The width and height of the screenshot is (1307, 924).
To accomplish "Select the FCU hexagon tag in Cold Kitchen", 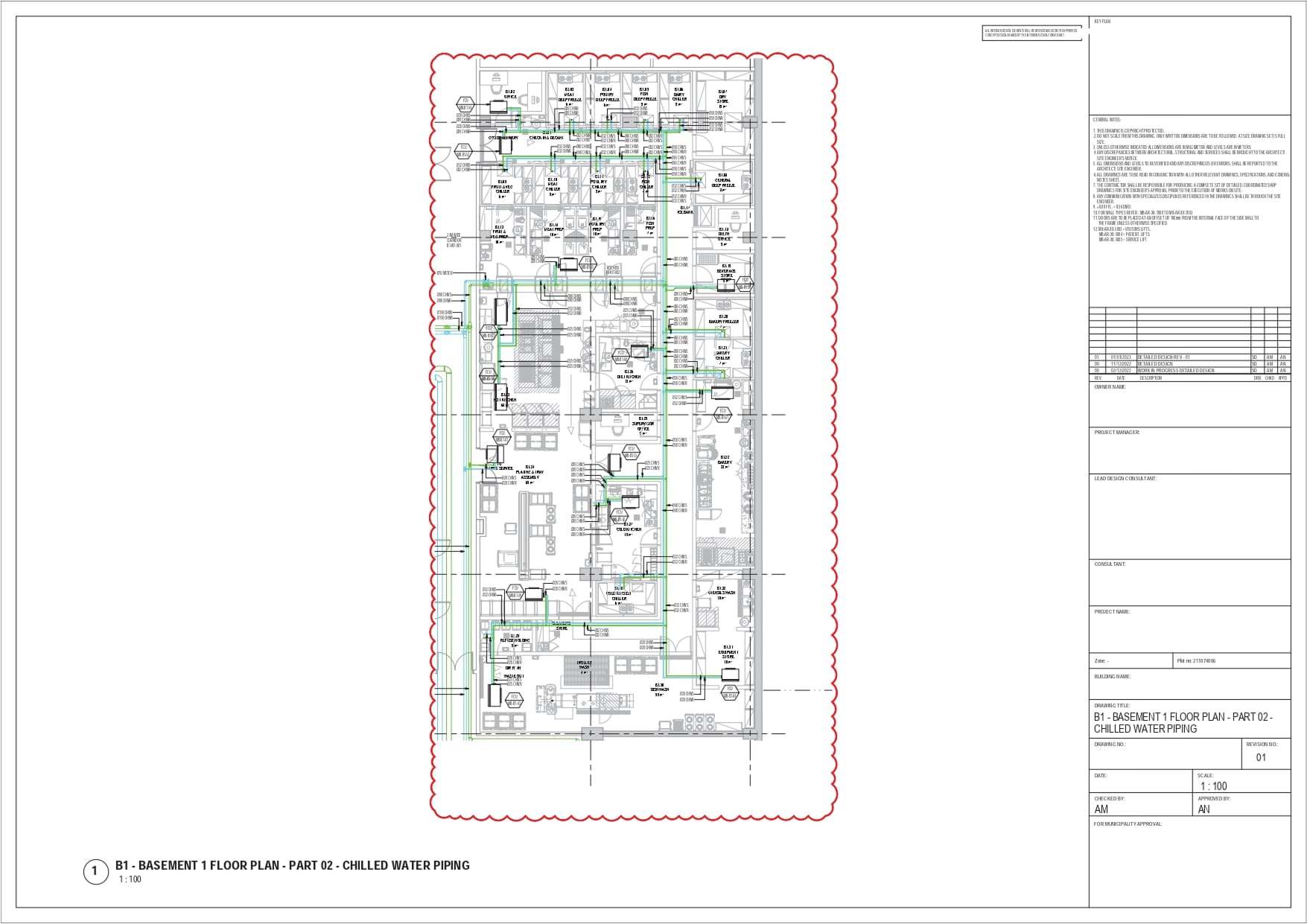I will [x=619, y=515].
